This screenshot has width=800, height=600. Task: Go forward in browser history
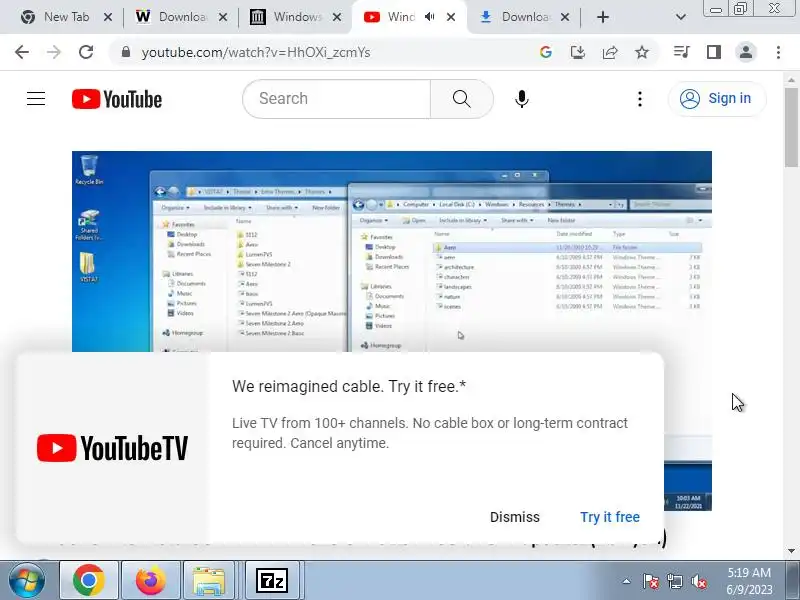click(54, 52)
